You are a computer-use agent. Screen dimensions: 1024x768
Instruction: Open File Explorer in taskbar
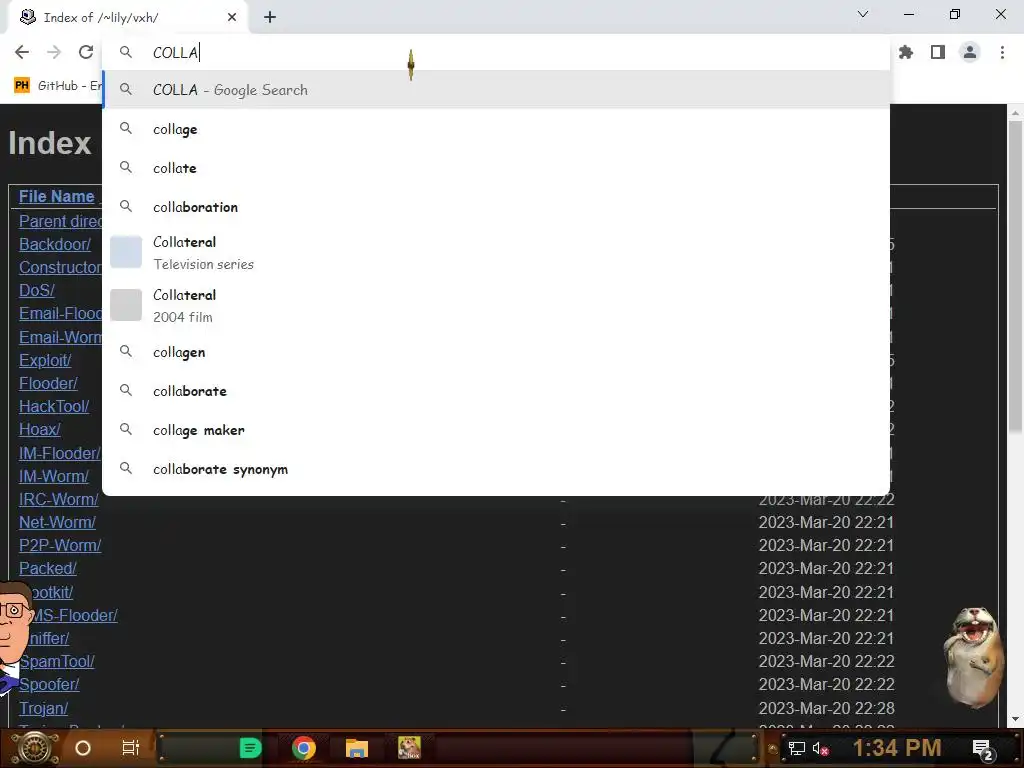pos(357,748)
